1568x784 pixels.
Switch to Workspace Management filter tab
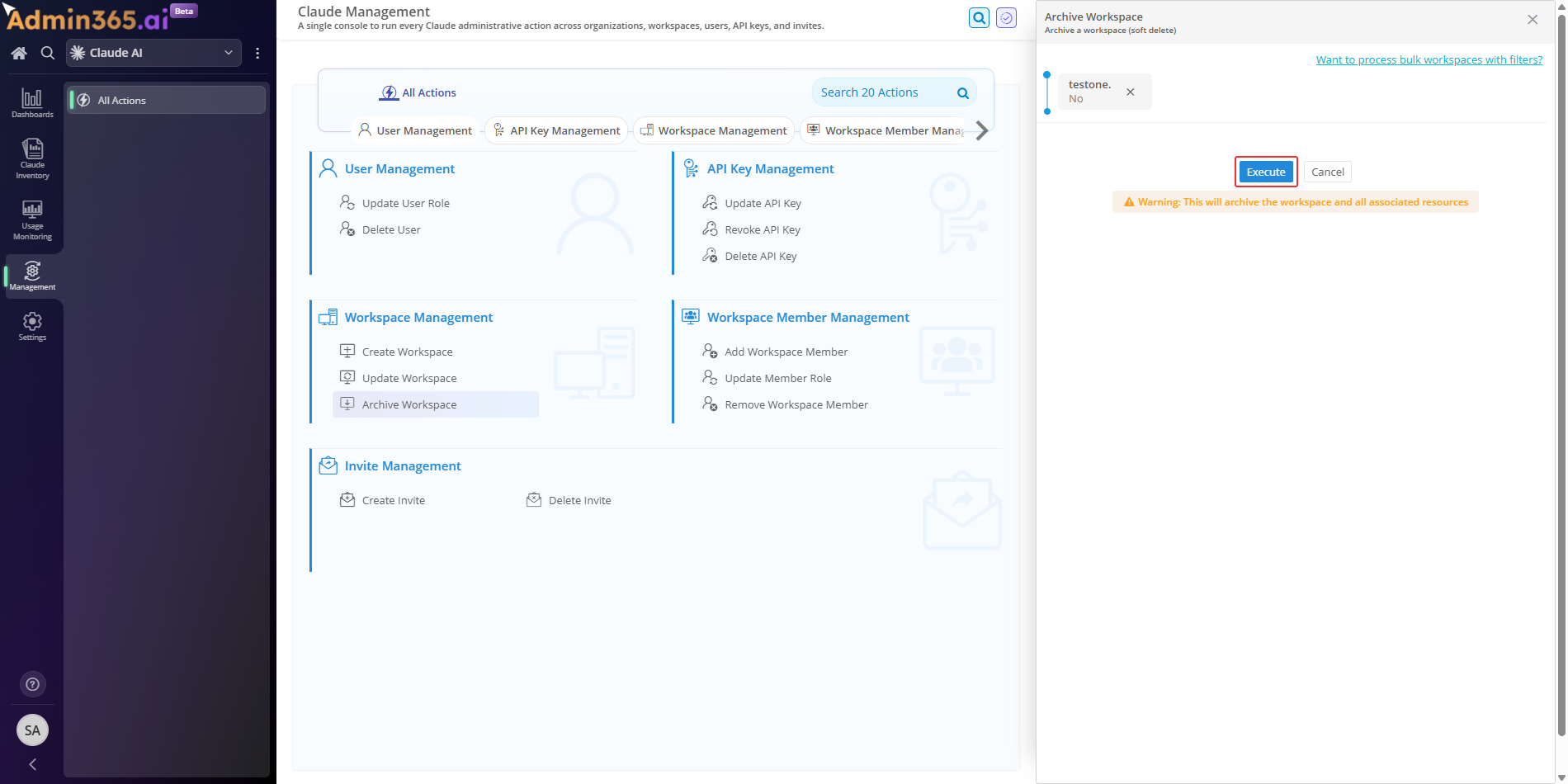(x=714, y=130)
